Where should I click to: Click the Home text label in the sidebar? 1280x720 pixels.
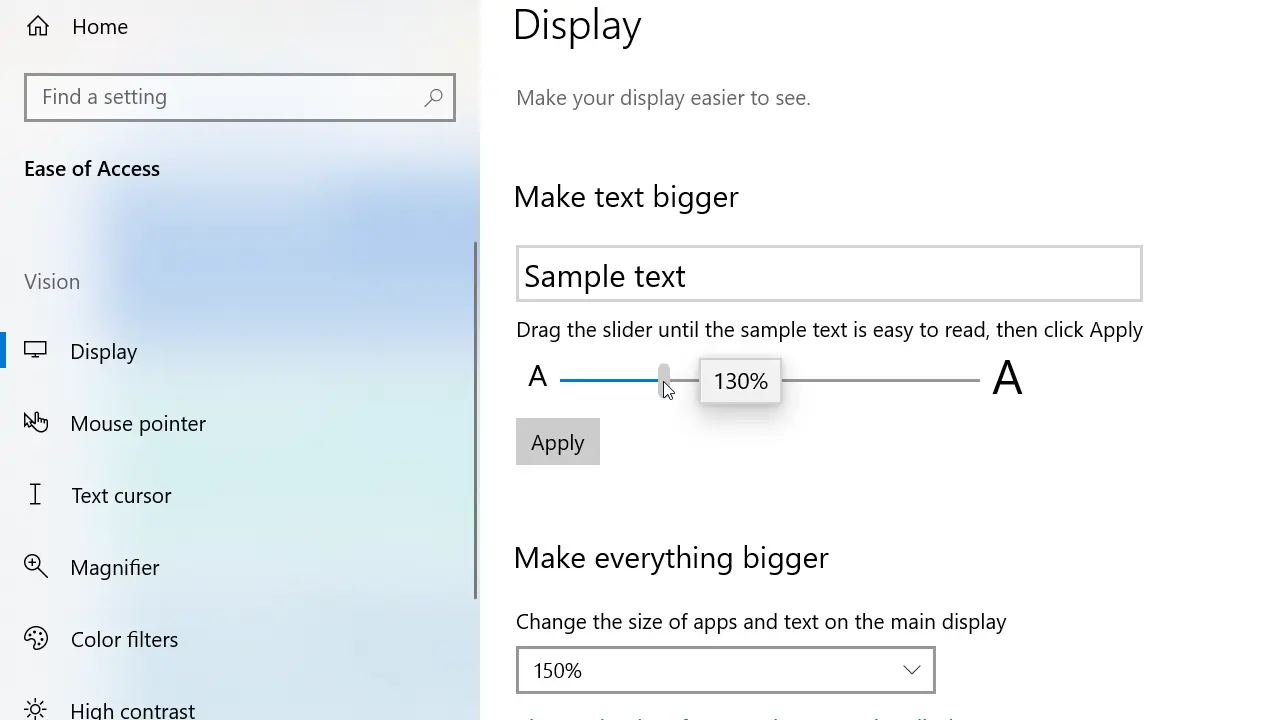tap(100, 27)
